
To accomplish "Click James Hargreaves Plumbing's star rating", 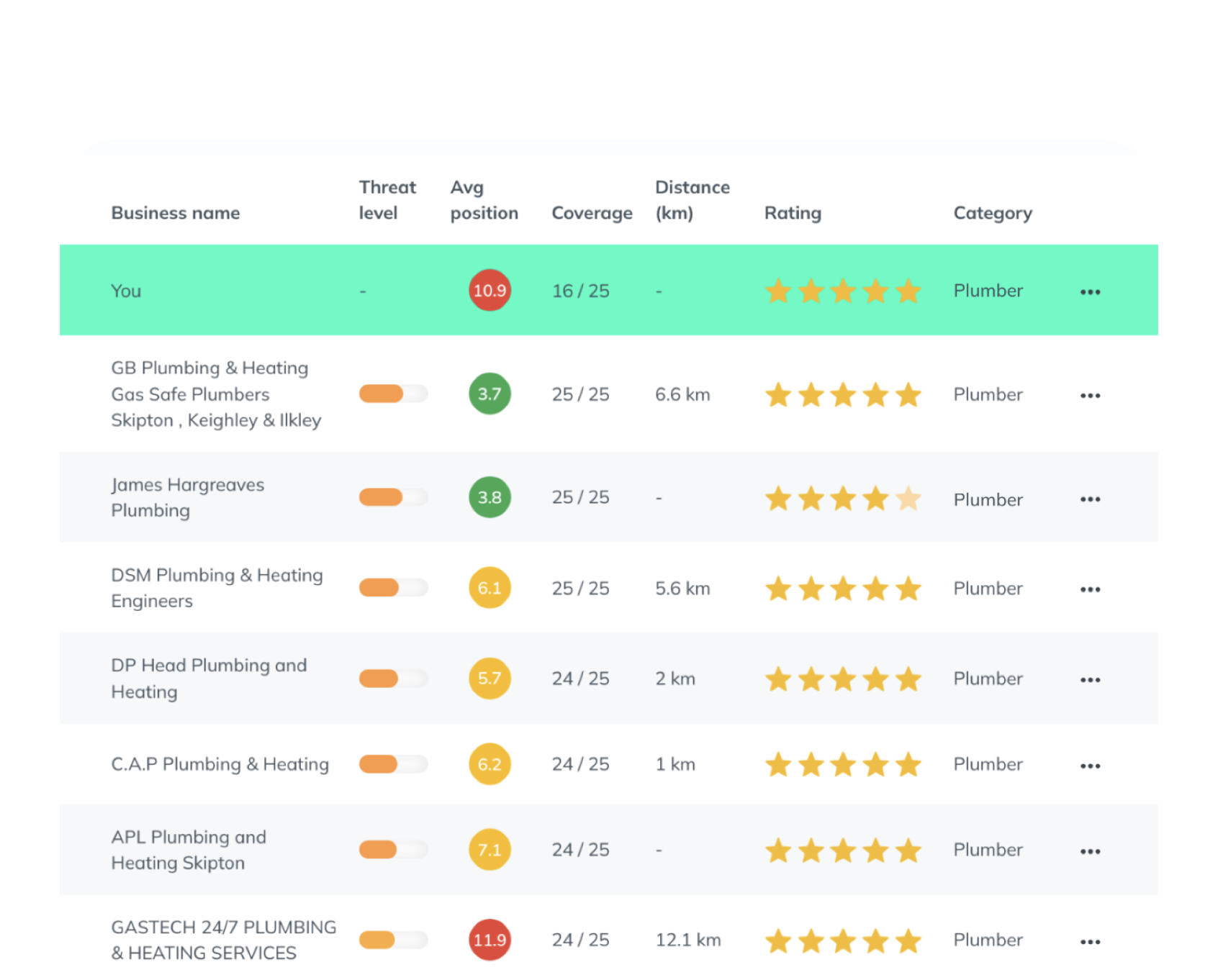I will pos(843,498).
